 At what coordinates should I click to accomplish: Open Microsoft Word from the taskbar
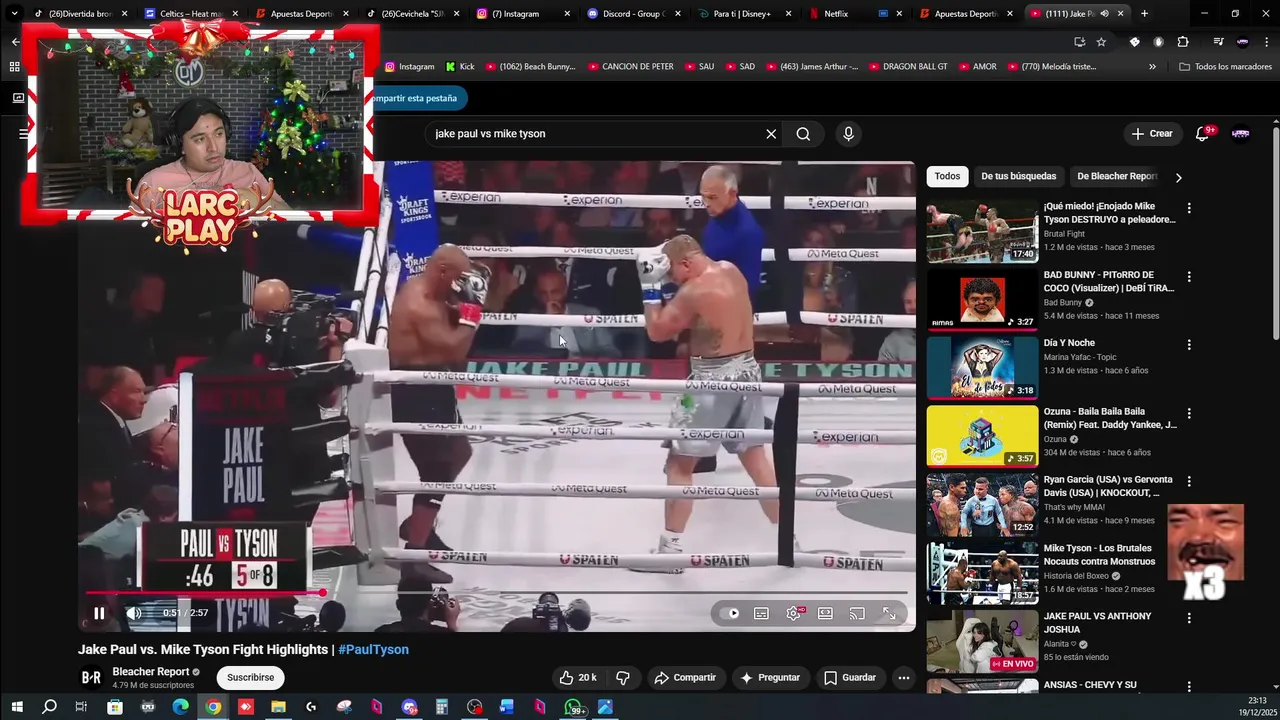[507, 707]
